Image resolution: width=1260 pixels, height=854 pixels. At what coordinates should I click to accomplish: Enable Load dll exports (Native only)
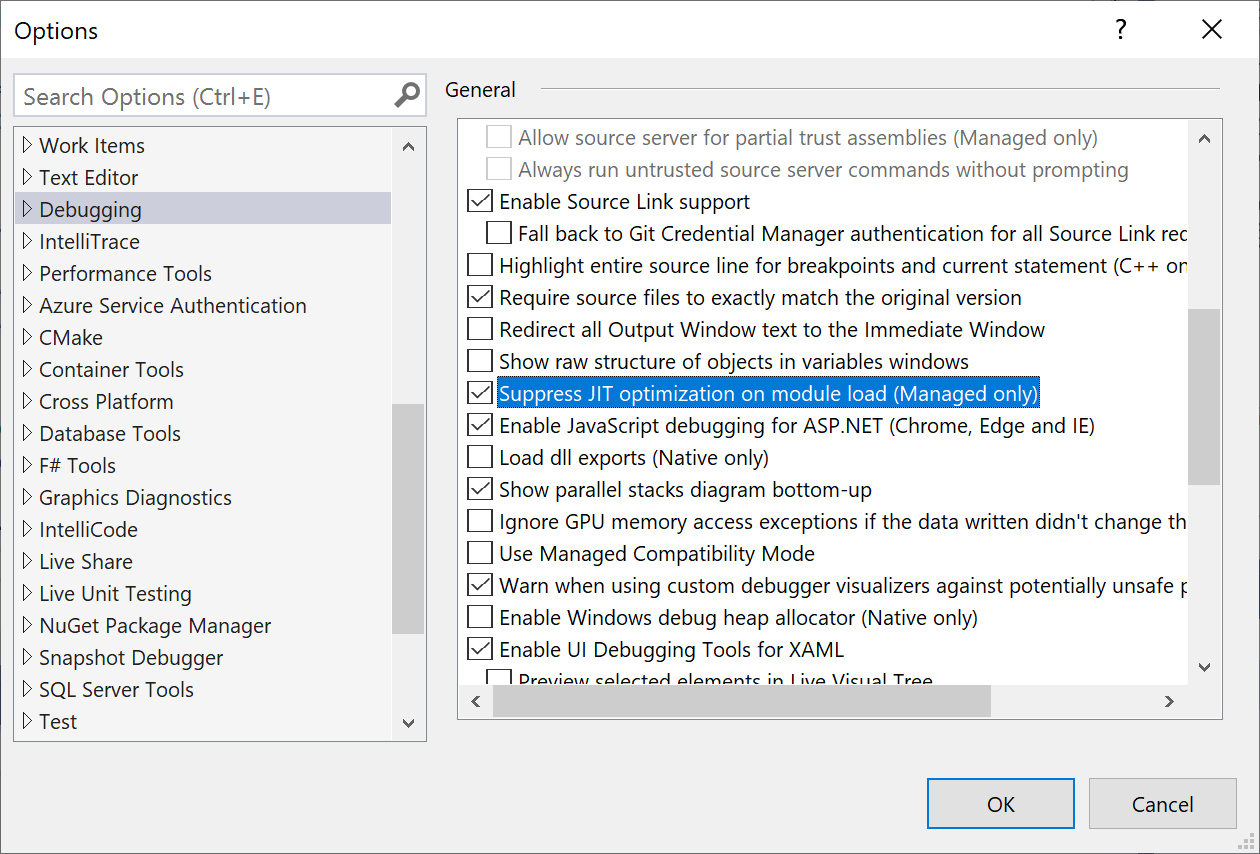(x=479, y=456)
